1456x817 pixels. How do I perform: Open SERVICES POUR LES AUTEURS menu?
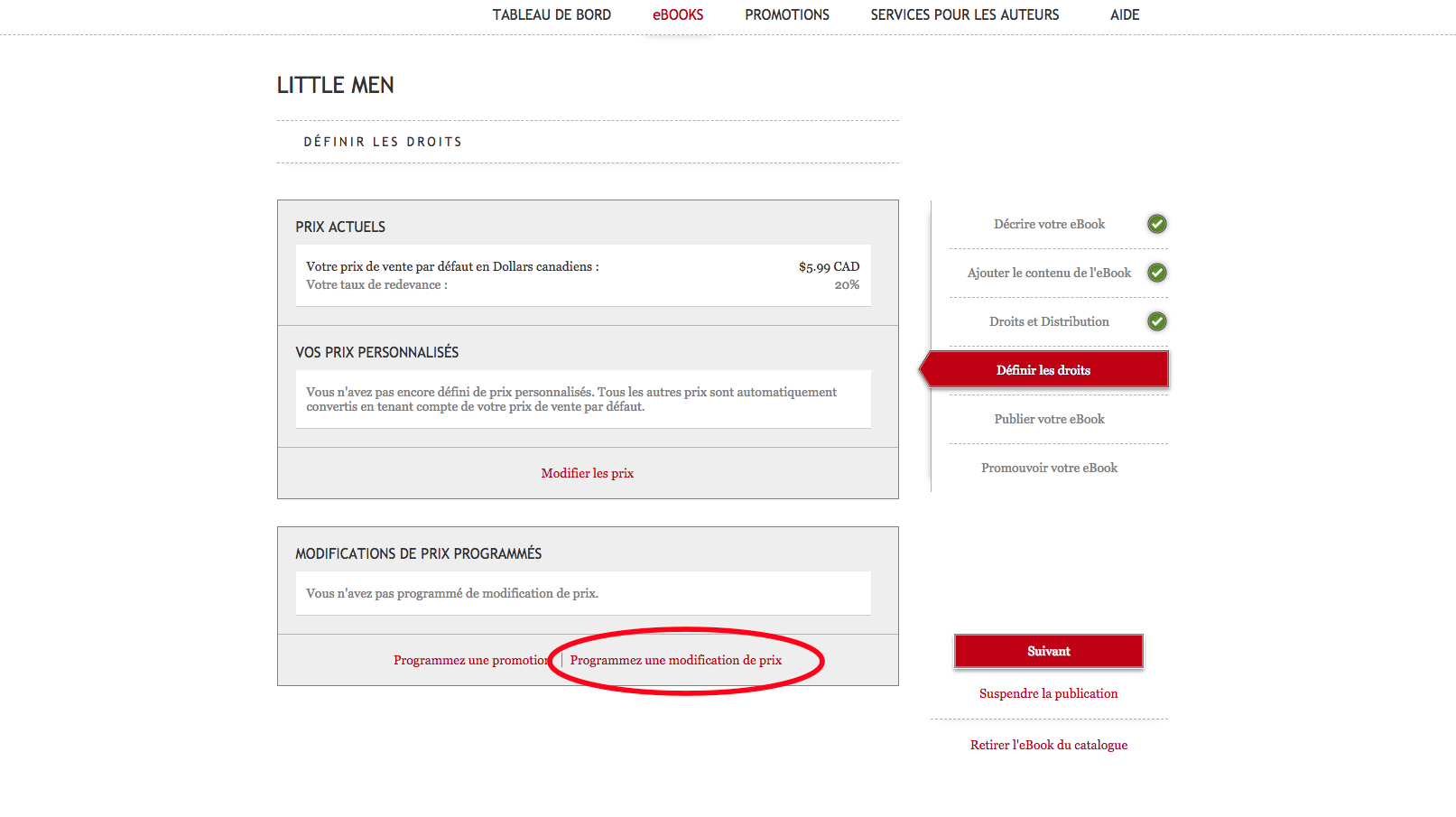pyautogui.click(x=964, y=15)
